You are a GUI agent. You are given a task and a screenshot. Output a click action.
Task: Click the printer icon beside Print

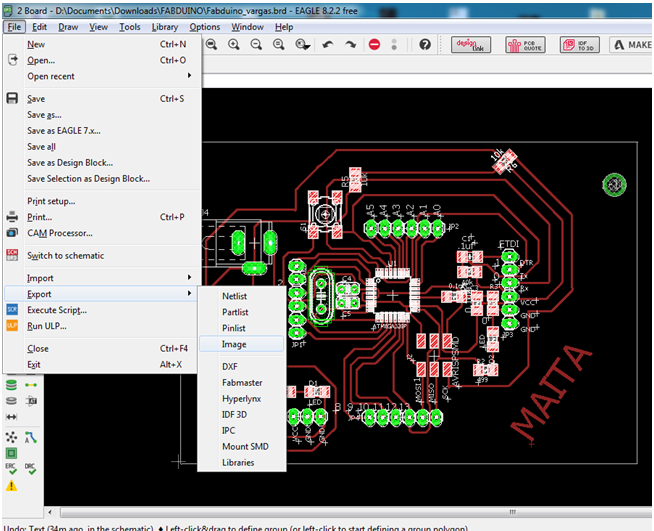12,217
